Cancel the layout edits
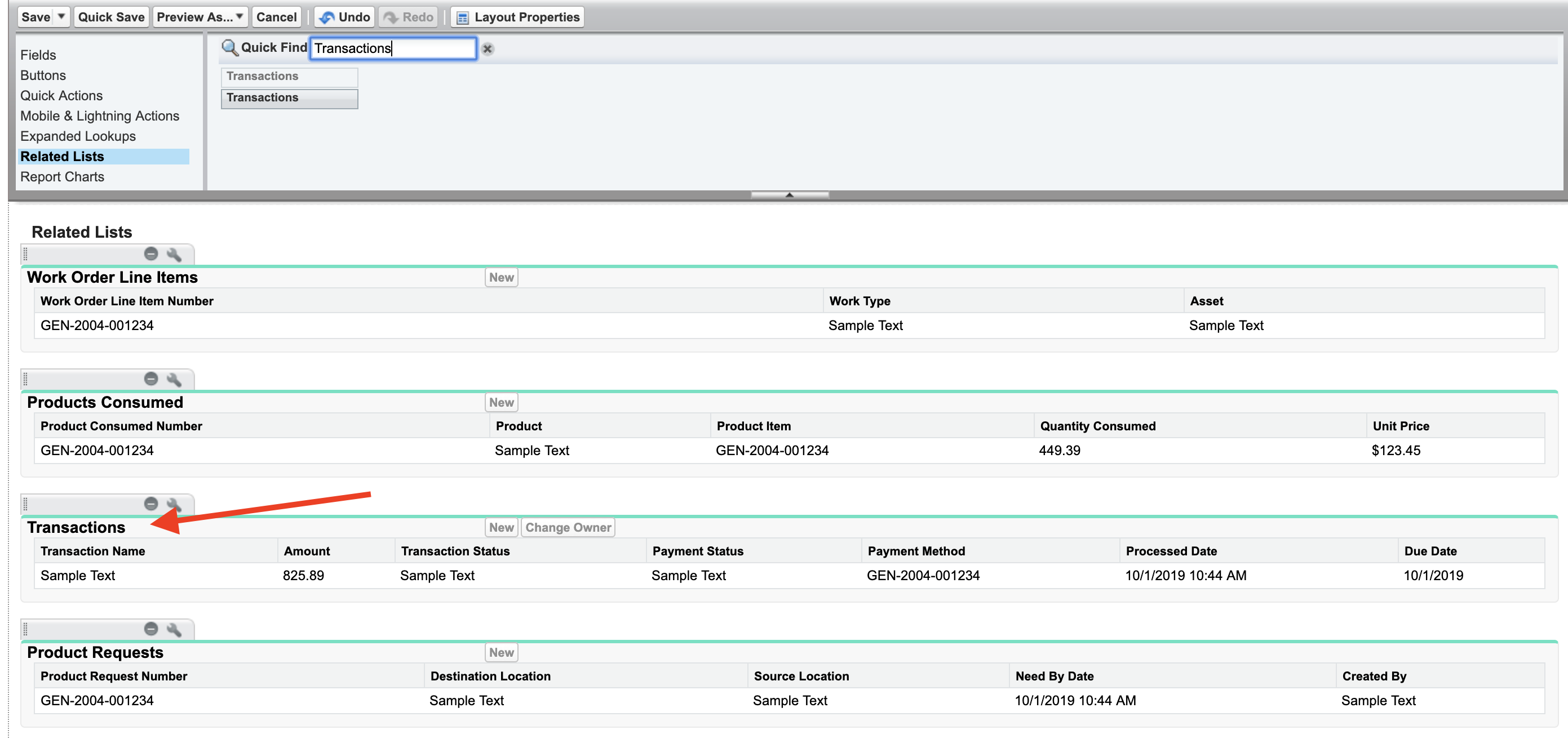The image size is (1568, 739). point(276,17)
